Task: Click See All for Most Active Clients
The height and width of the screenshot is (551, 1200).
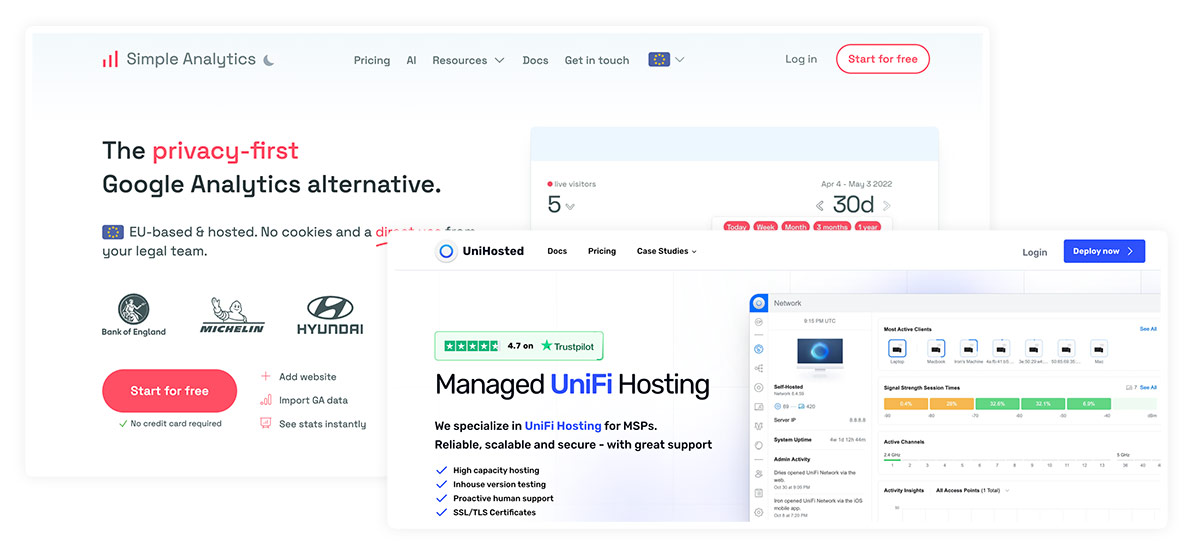Action: [1148, 329]
